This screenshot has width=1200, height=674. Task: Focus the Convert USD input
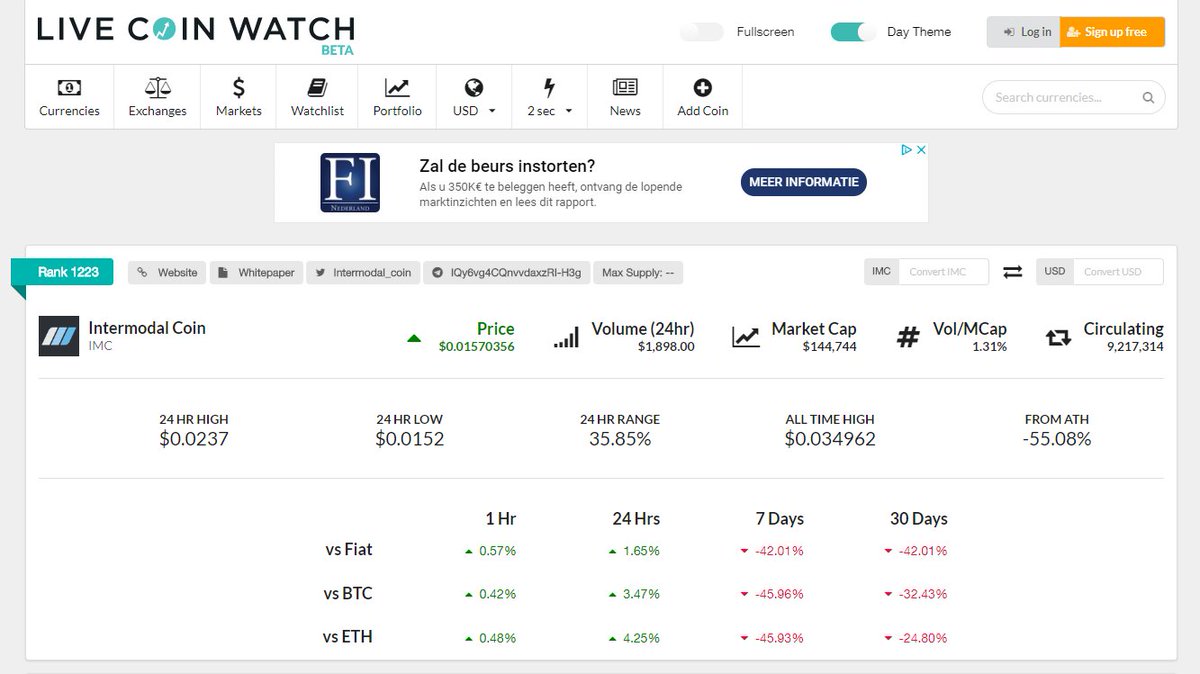(1118, 272)
